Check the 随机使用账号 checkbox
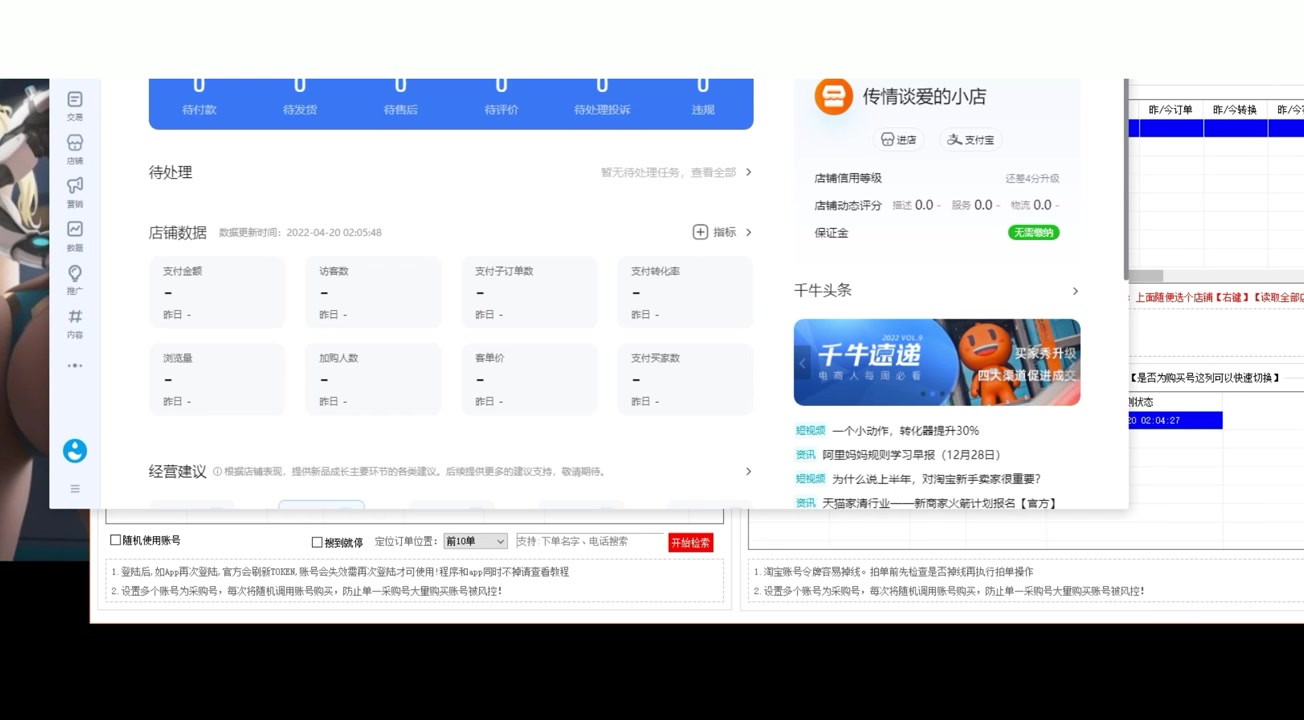Image resolution: width=1304 pixels, height=720 pixels. [115, 540]
